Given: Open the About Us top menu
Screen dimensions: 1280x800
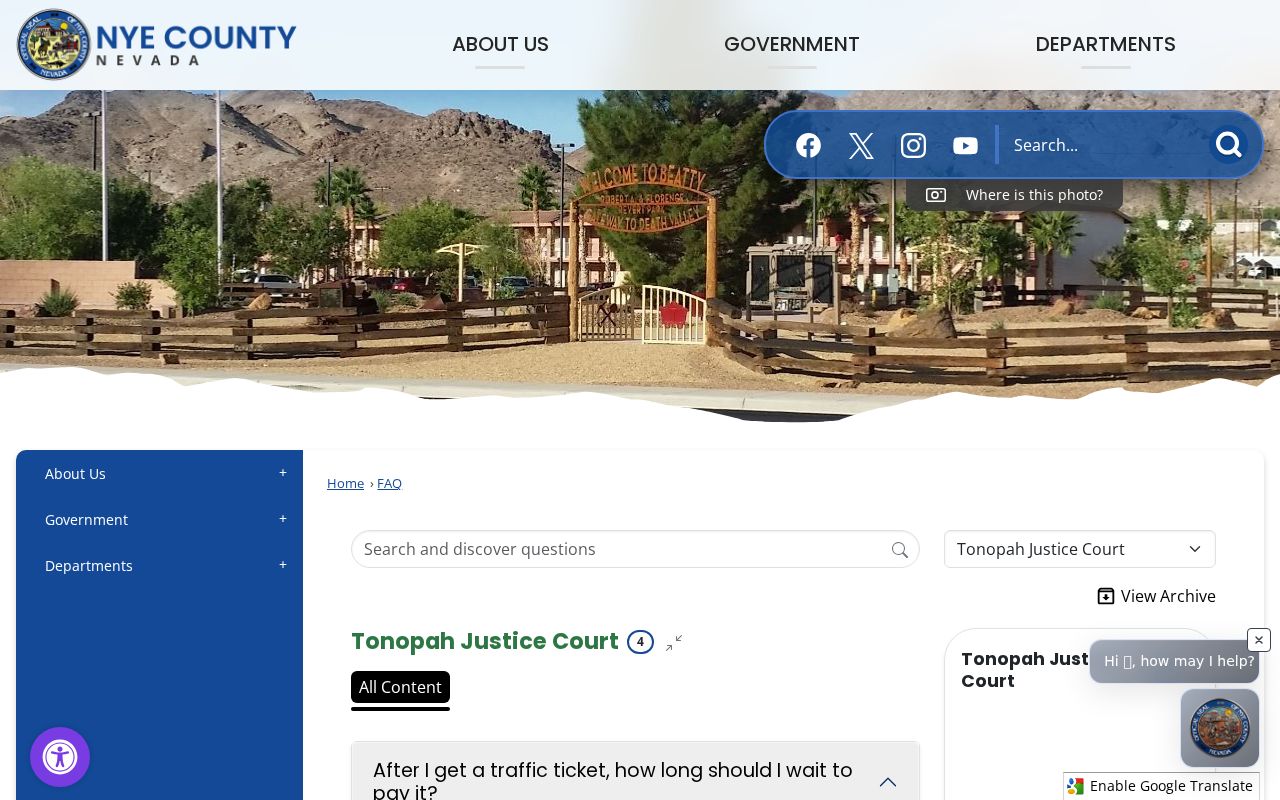Looking at the screenshot, I should pos(500,45).
